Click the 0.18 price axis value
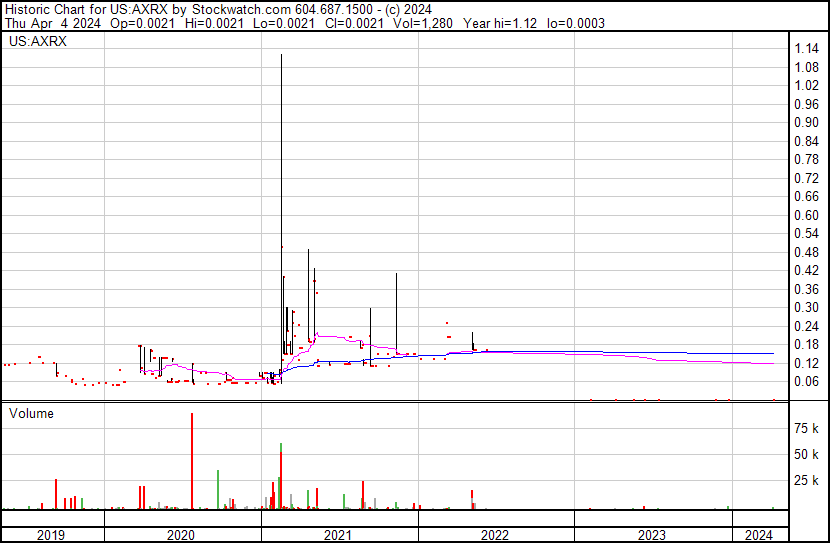The height and width of the screenshot is (543, 830). tap(807, 345)
